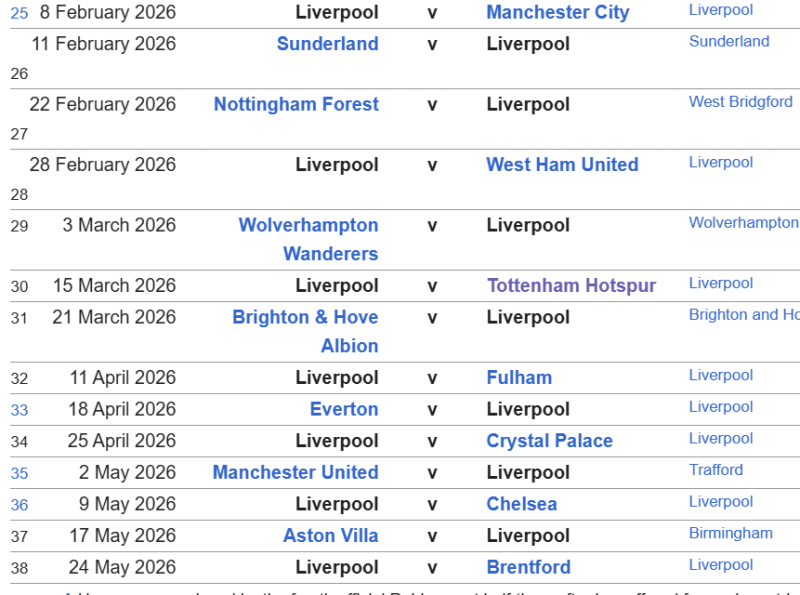Open the Manchester United team link
Viewport: 800px width, 595px height.
pos(295,473)
